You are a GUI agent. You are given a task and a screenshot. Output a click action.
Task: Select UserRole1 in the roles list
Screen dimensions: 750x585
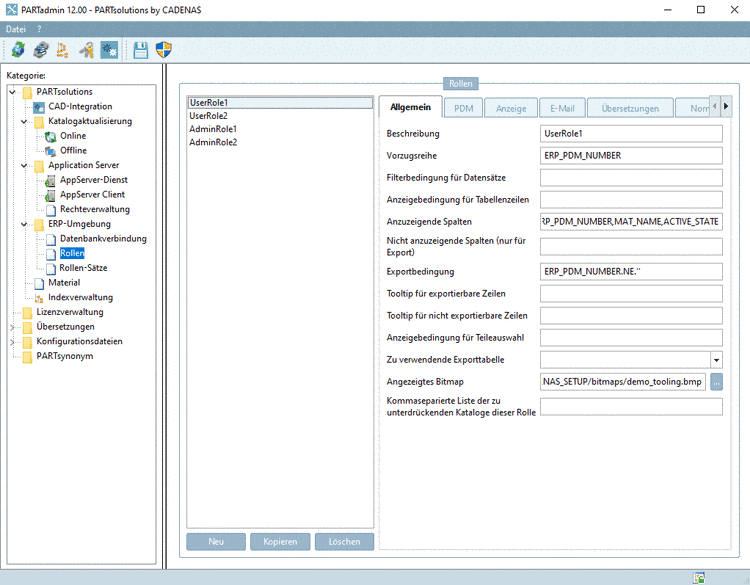(280, 102)
